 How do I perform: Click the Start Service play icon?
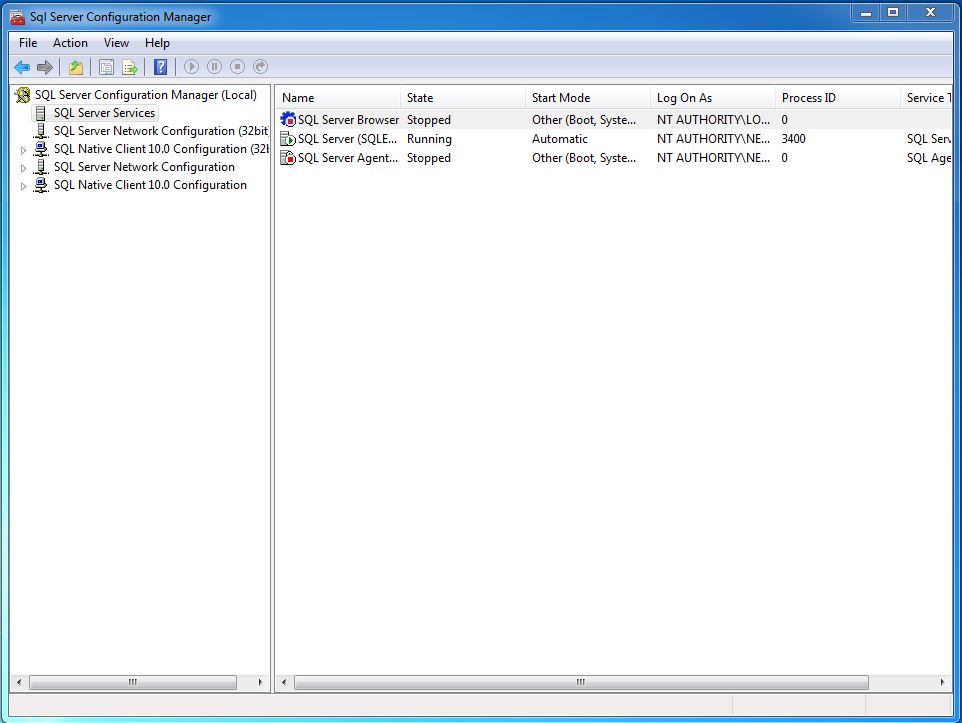point(191,66)
